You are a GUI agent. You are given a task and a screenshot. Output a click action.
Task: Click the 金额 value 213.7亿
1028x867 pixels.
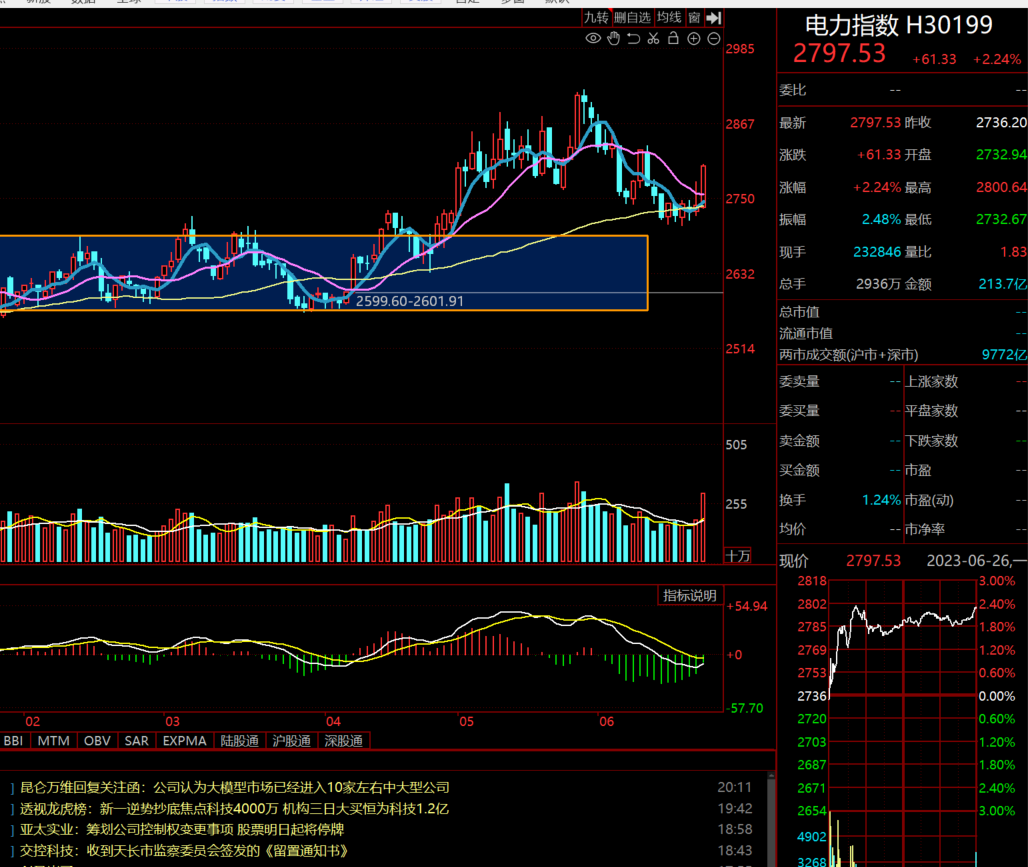[x=1003, y=284]
